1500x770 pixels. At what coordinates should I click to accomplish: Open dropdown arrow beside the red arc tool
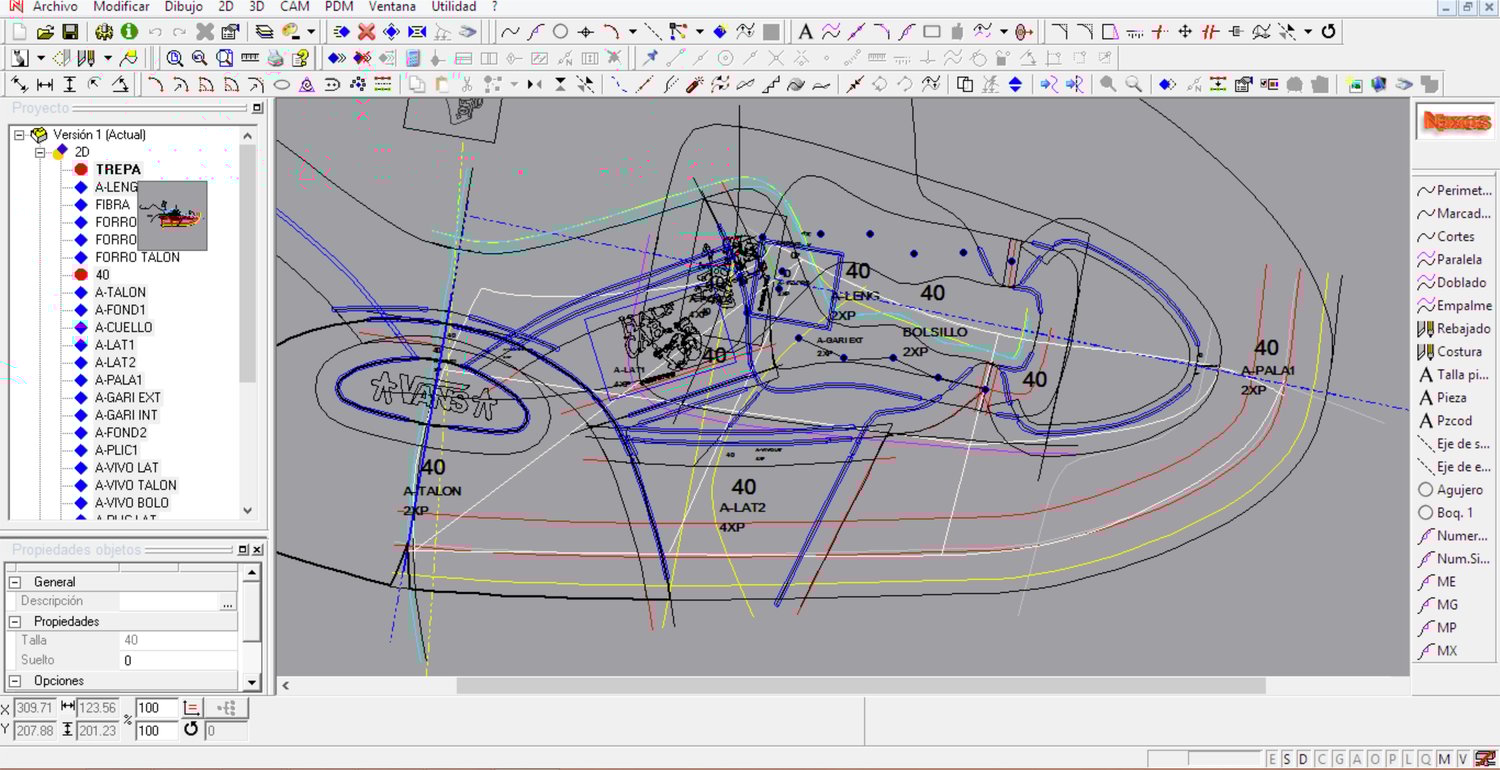pyautogui.click(x=633, y=32)
